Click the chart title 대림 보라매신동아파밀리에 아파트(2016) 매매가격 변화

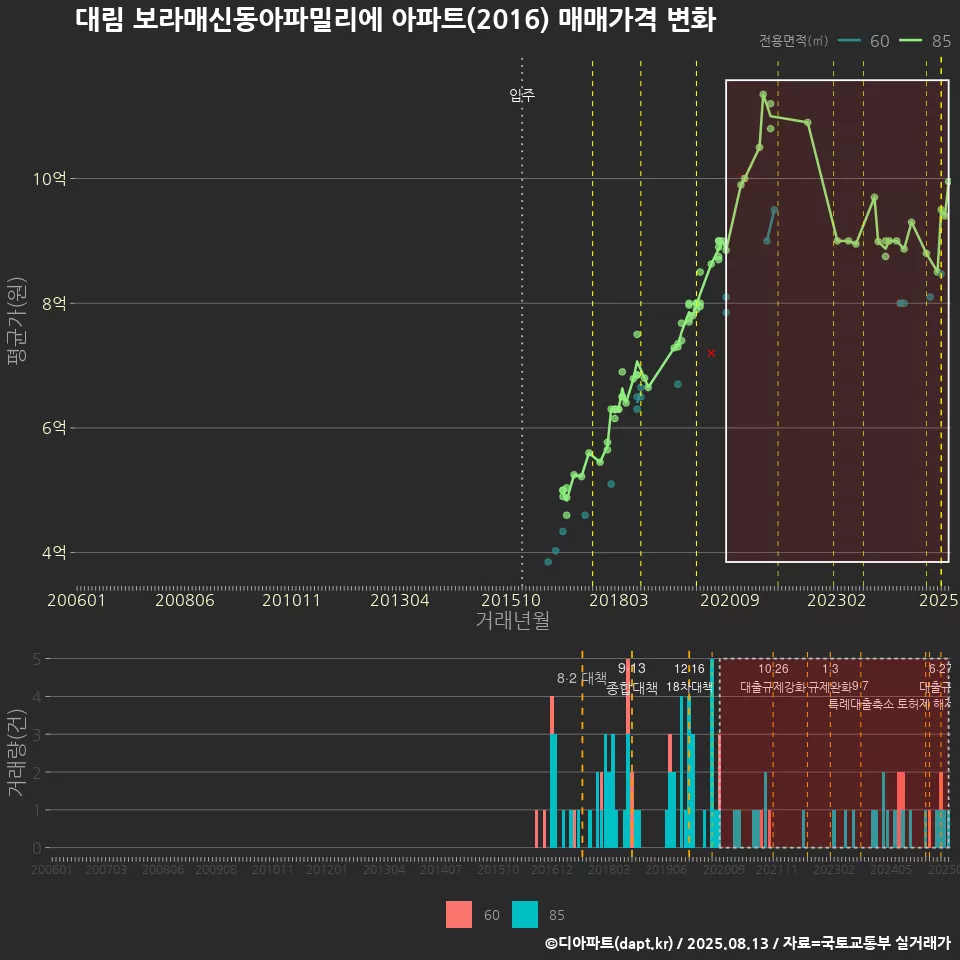click(x=396, y=20)
